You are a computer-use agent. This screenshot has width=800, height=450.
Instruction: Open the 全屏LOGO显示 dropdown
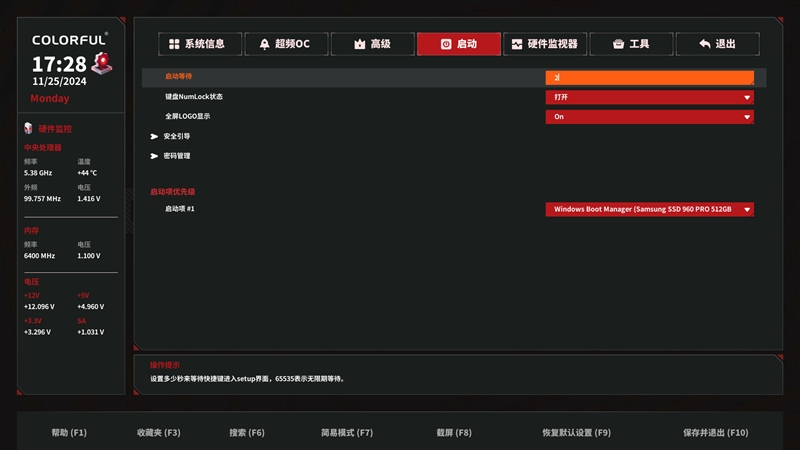pos(649,117)
